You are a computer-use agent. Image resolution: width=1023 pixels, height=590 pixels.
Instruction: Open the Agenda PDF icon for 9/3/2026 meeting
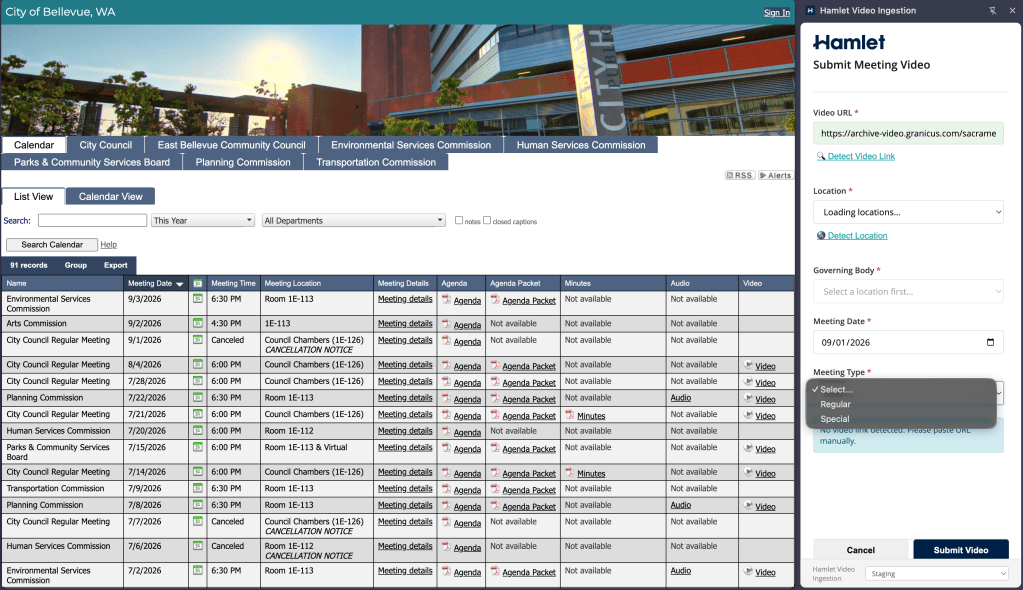(x=446, y=300)
